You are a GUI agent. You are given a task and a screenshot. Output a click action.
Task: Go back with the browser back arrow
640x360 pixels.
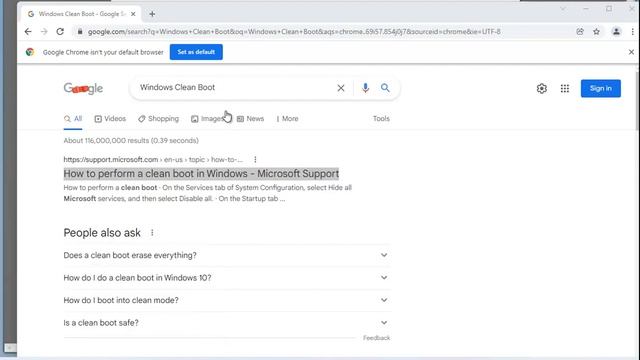pyautogui.click(x=28, y=31)
